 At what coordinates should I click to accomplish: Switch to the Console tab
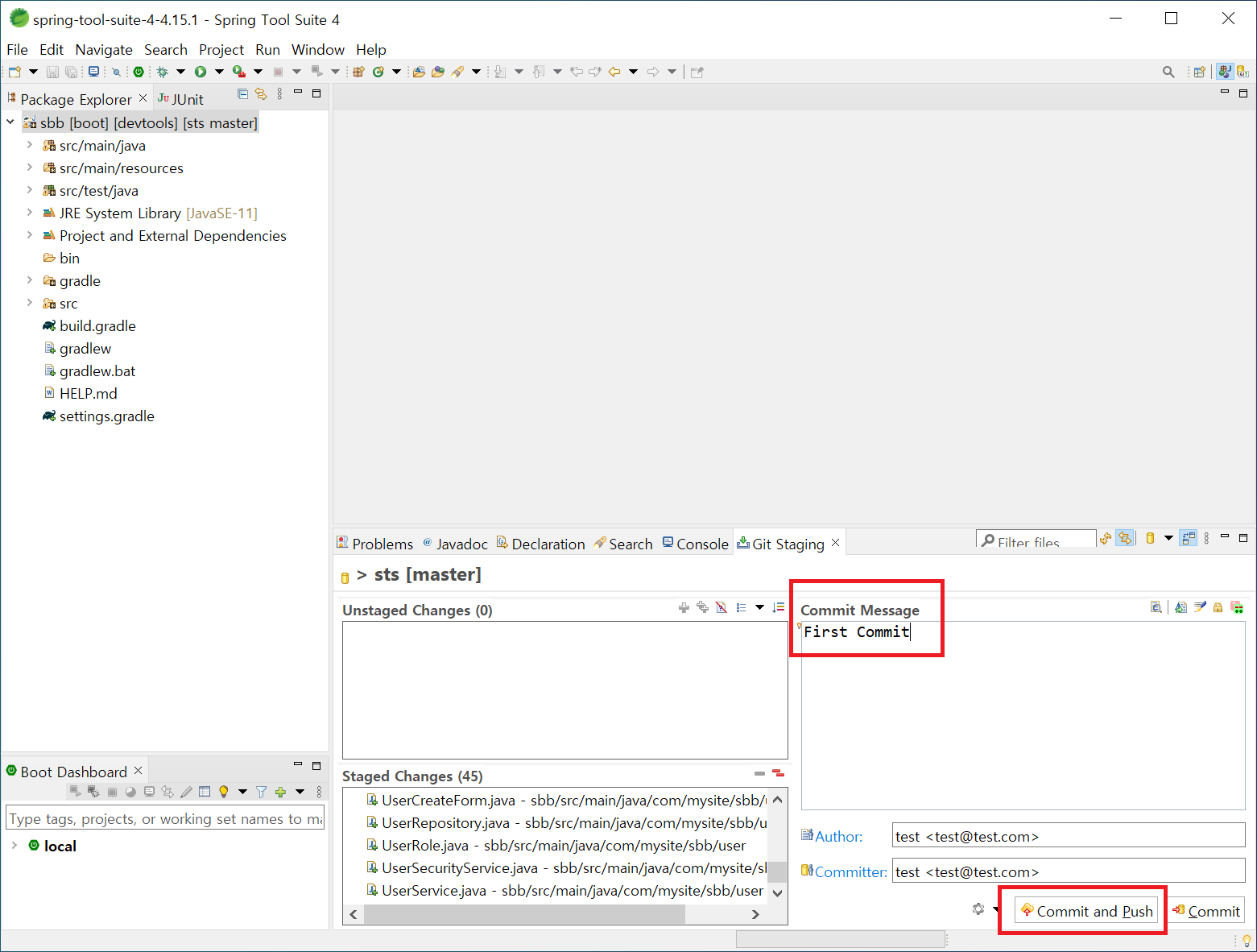[x=696, y=544]
